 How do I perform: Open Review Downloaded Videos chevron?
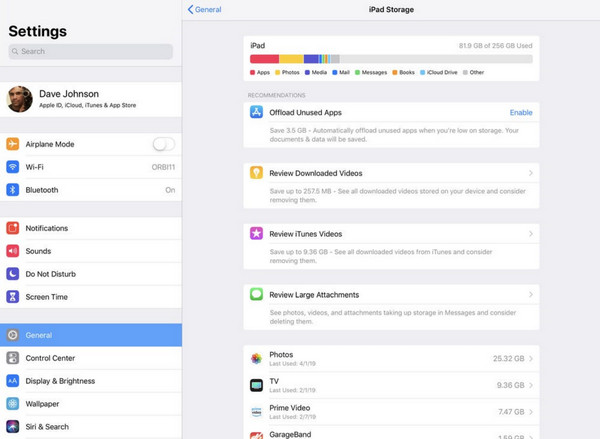click(x=531, y=173)
